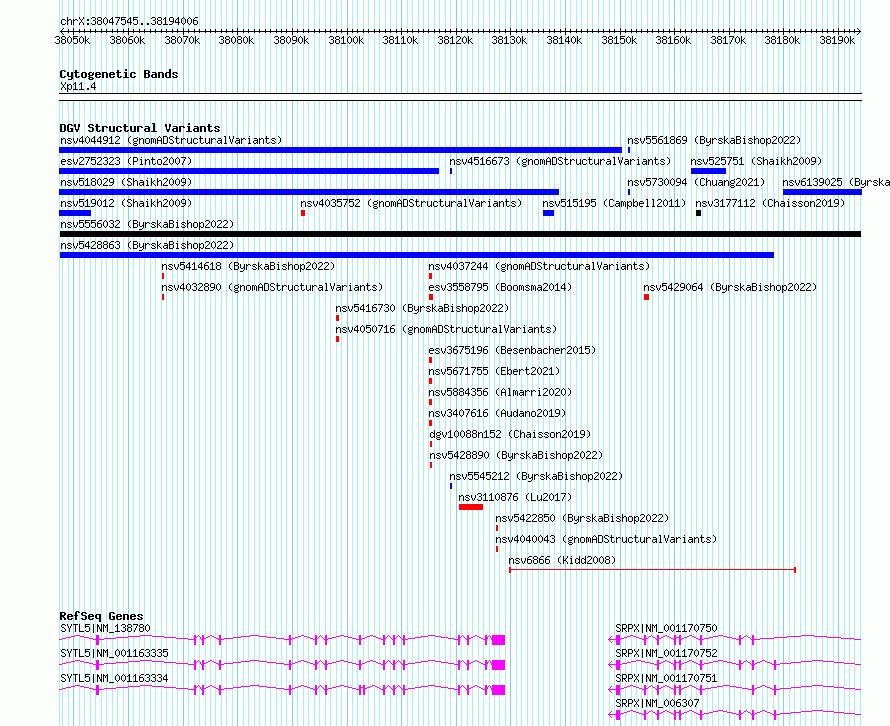Select the esv2752323 (Pinto2007) variant label
Viewport: 890px width, 726px height.
[126, 161]
